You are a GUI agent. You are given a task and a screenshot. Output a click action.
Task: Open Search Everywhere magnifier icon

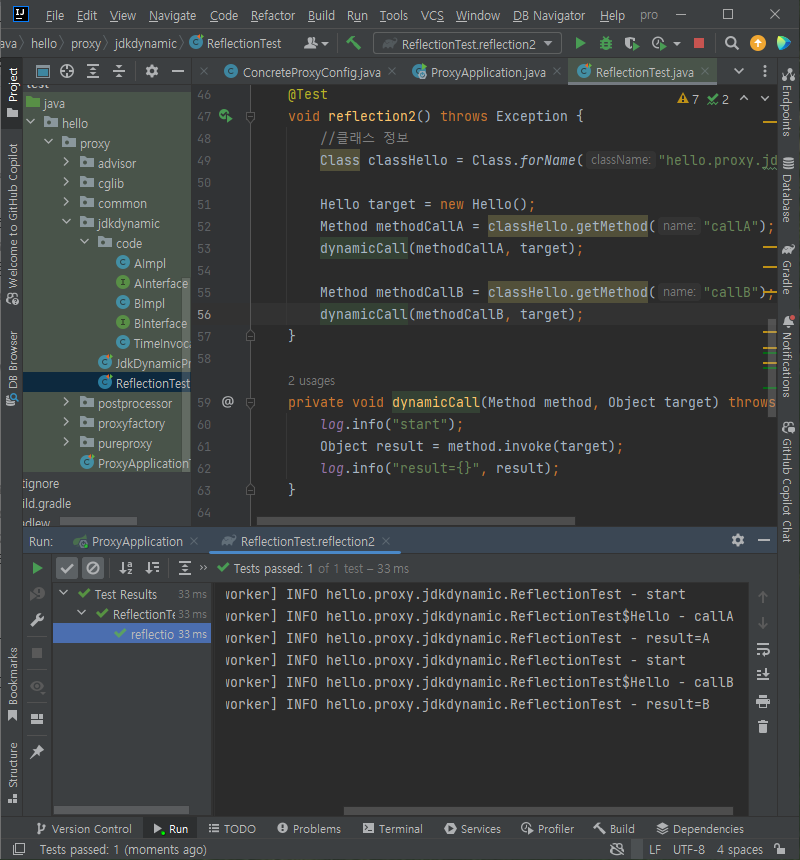[x=732, y=44]
